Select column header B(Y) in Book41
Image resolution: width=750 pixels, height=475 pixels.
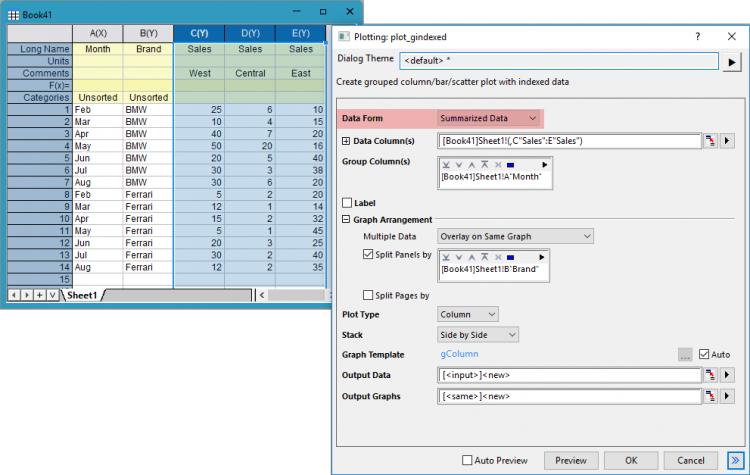[148, 33]
